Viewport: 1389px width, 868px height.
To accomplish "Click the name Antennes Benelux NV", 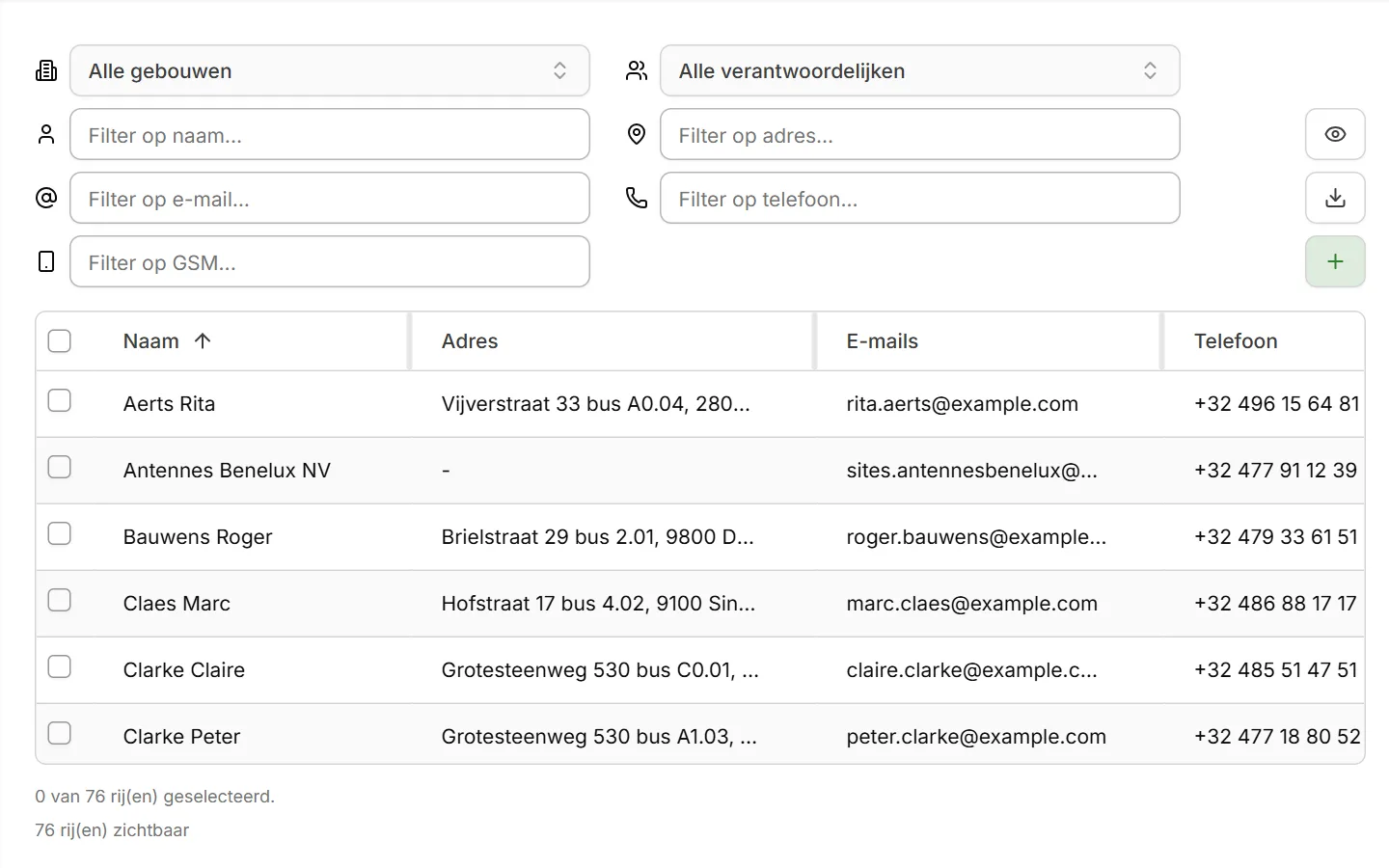I will click(x=227, y=471).
